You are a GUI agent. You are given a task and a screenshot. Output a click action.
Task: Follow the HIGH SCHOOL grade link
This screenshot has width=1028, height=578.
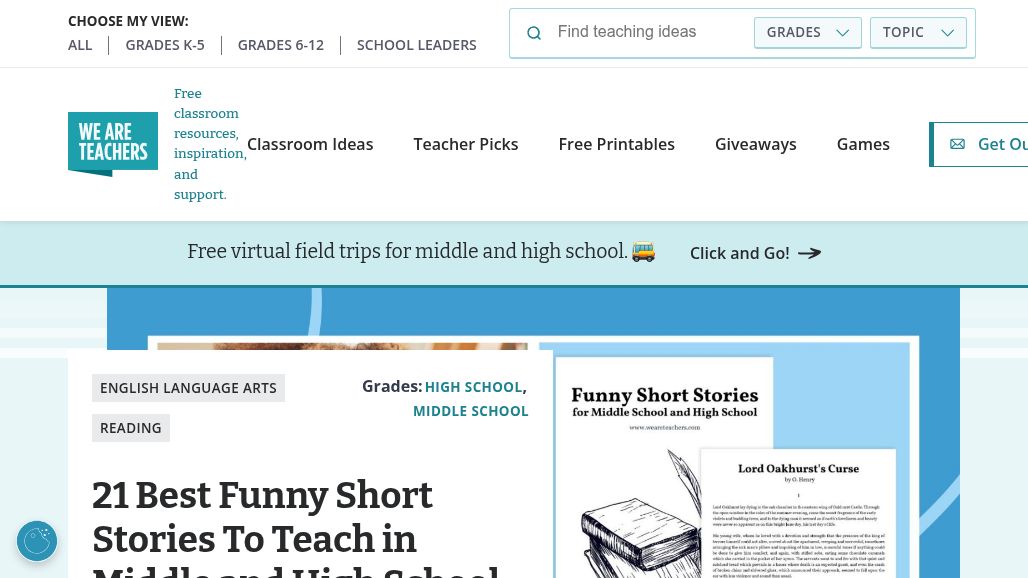pyautogui.click(x=473, y=386)
